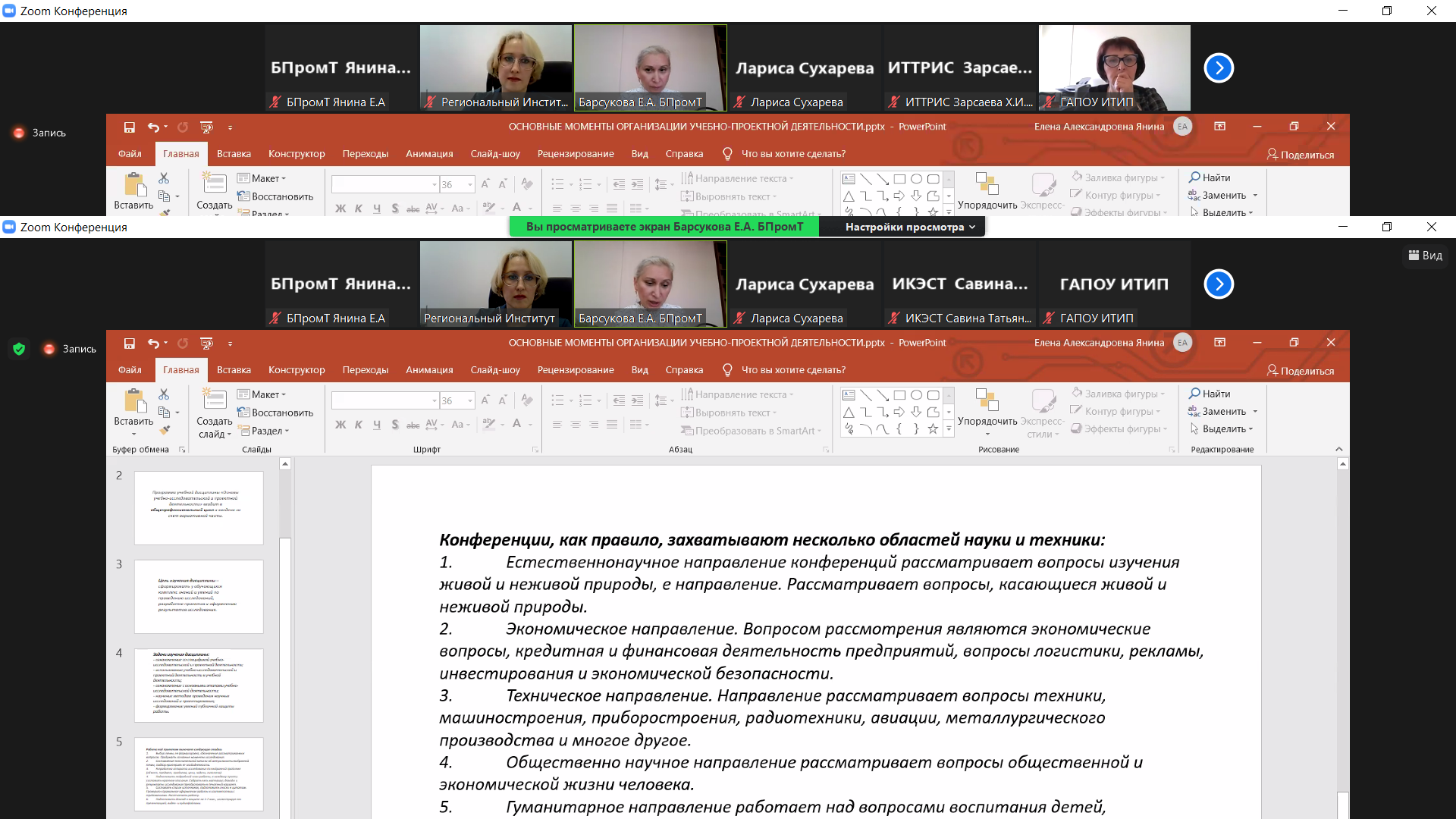Click Восстановить in the lower ribbon
The width and height of the screenshot is (1456, 819).
[x=275, y=413]
